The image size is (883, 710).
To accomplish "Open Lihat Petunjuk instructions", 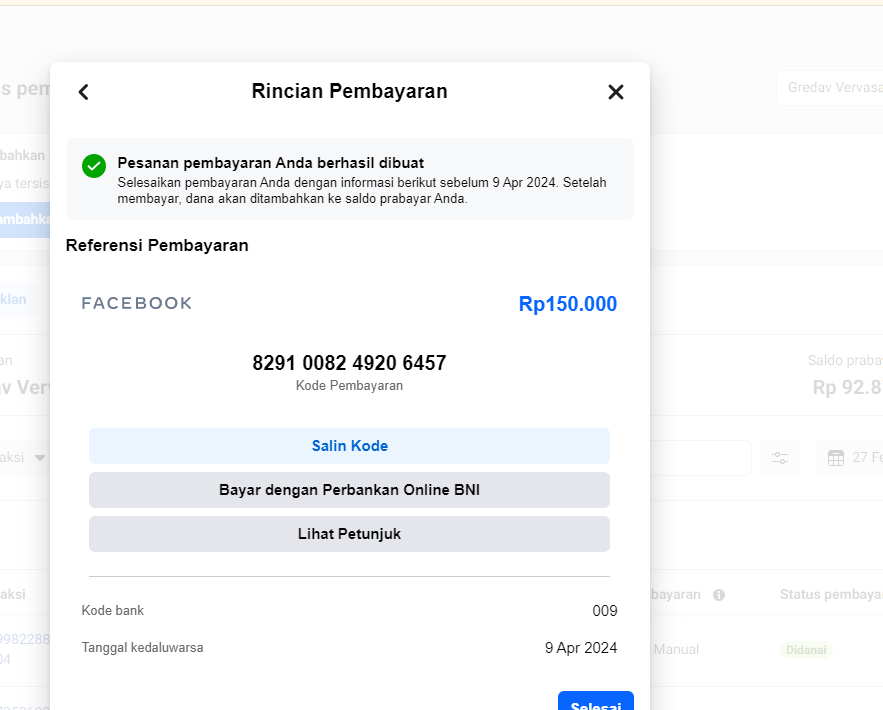I will [349, 534].
